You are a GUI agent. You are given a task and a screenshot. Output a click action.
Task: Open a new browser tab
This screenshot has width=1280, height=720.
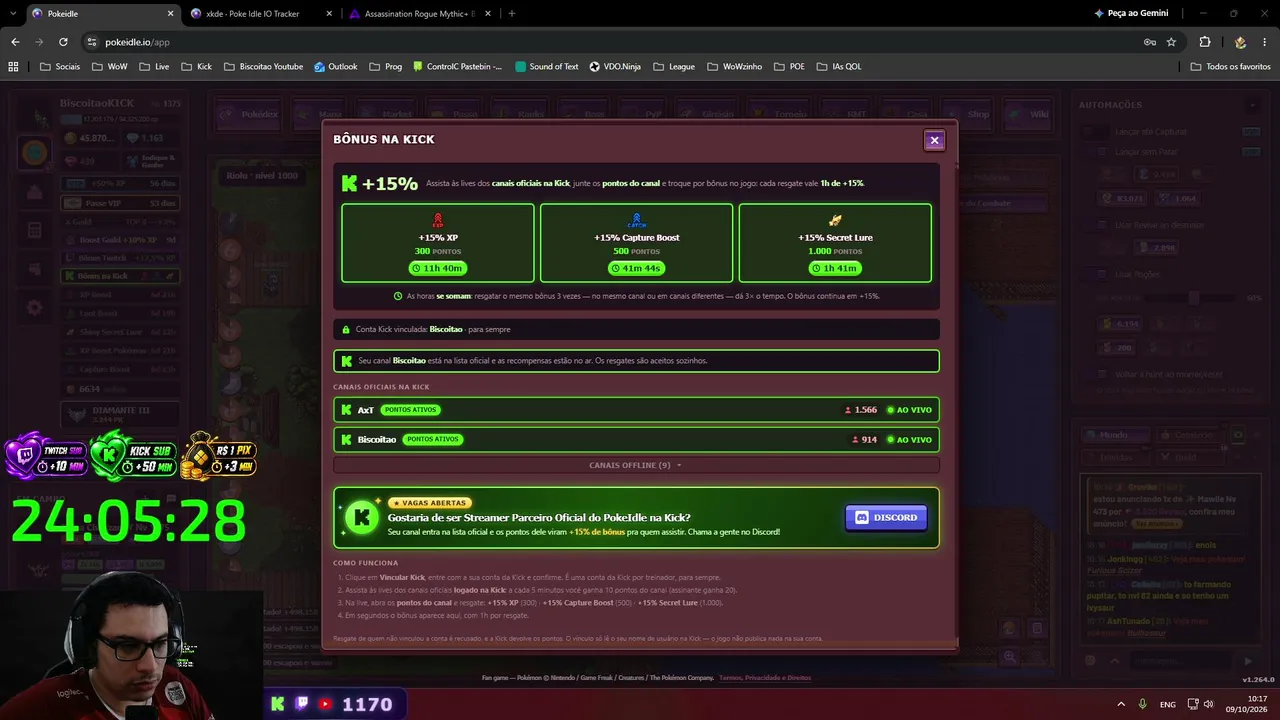[x=512, y=14]
